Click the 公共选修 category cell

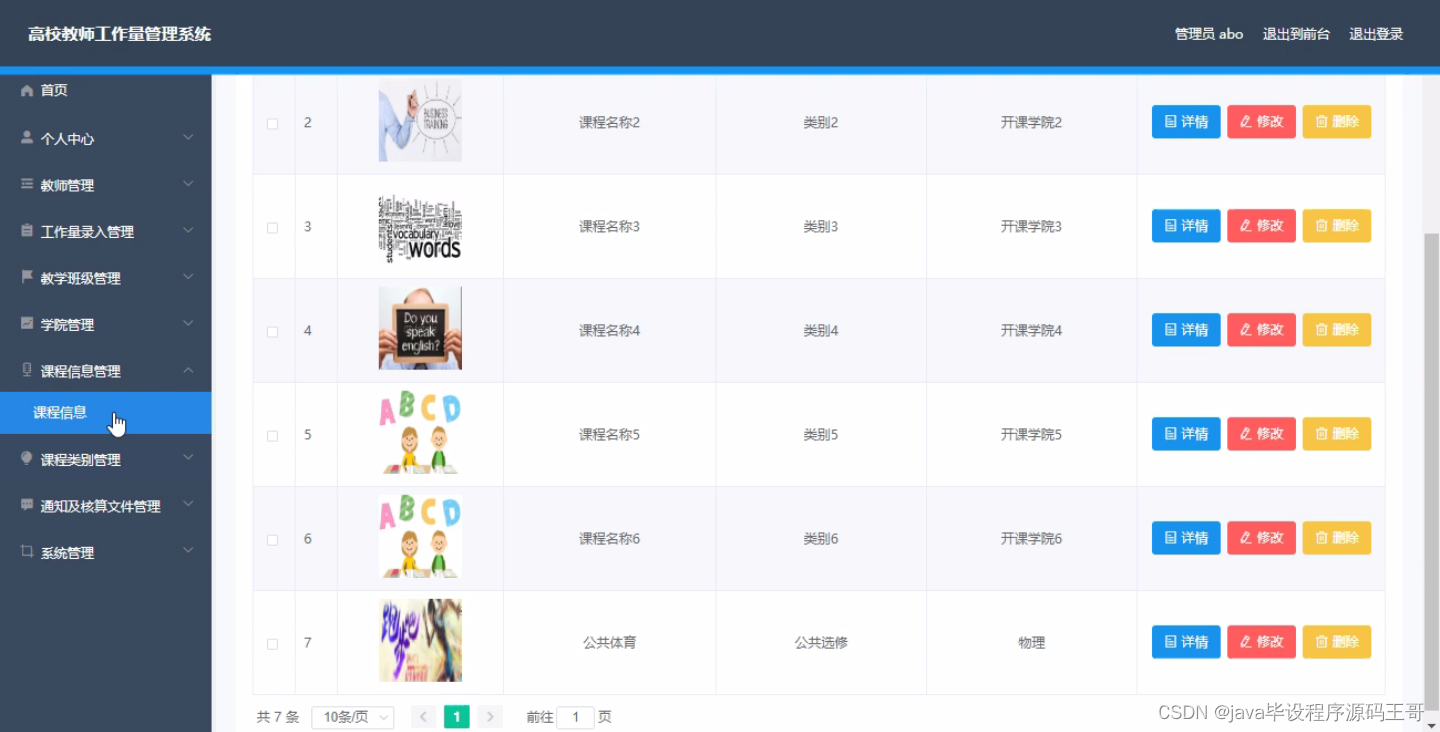pos(821,643)
